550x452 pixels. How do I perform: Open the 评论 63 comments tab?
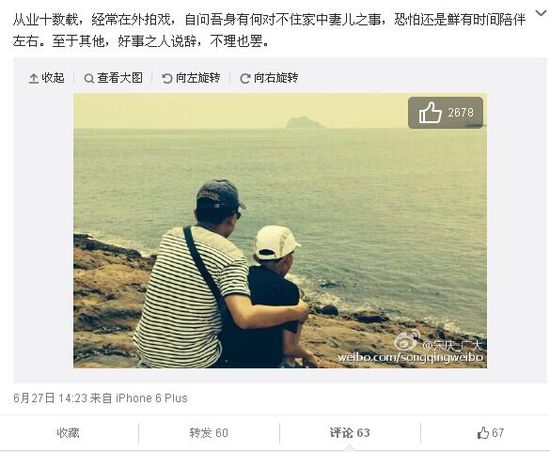(350, 433)
